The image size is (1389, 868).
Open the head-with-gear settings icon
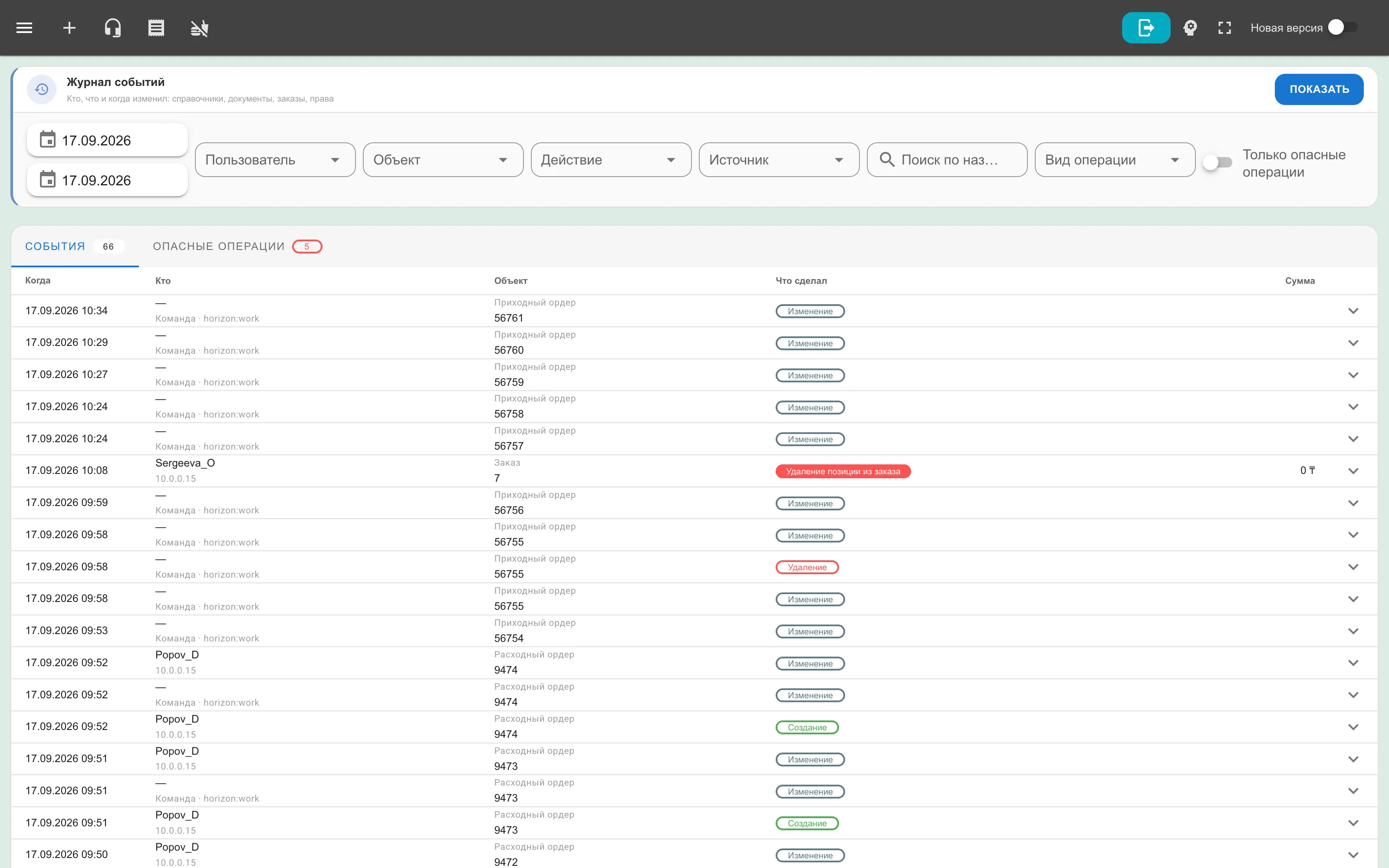coord(1190,27)
